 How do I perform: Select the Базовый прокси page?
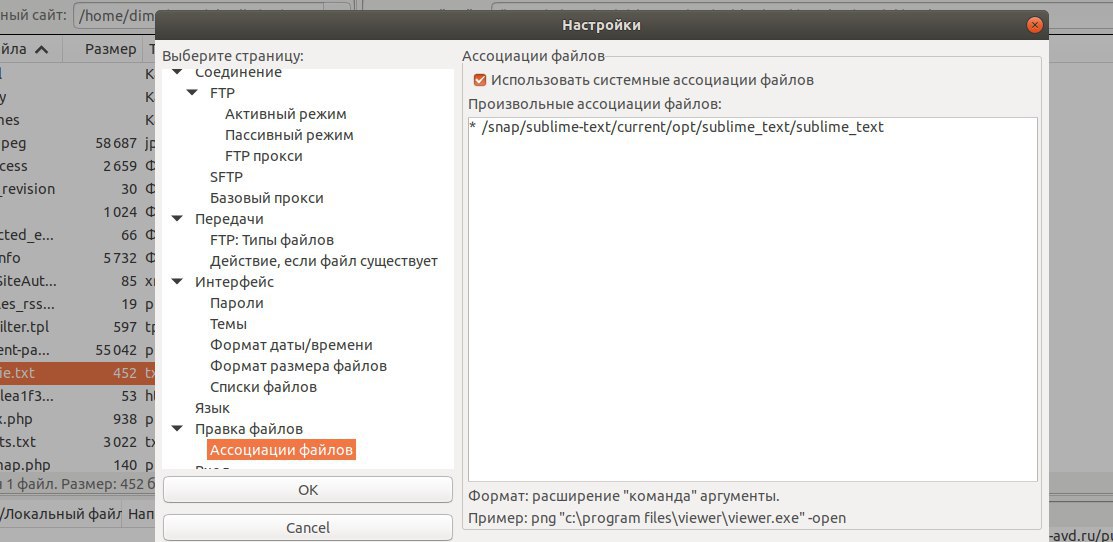click(266, 198)
